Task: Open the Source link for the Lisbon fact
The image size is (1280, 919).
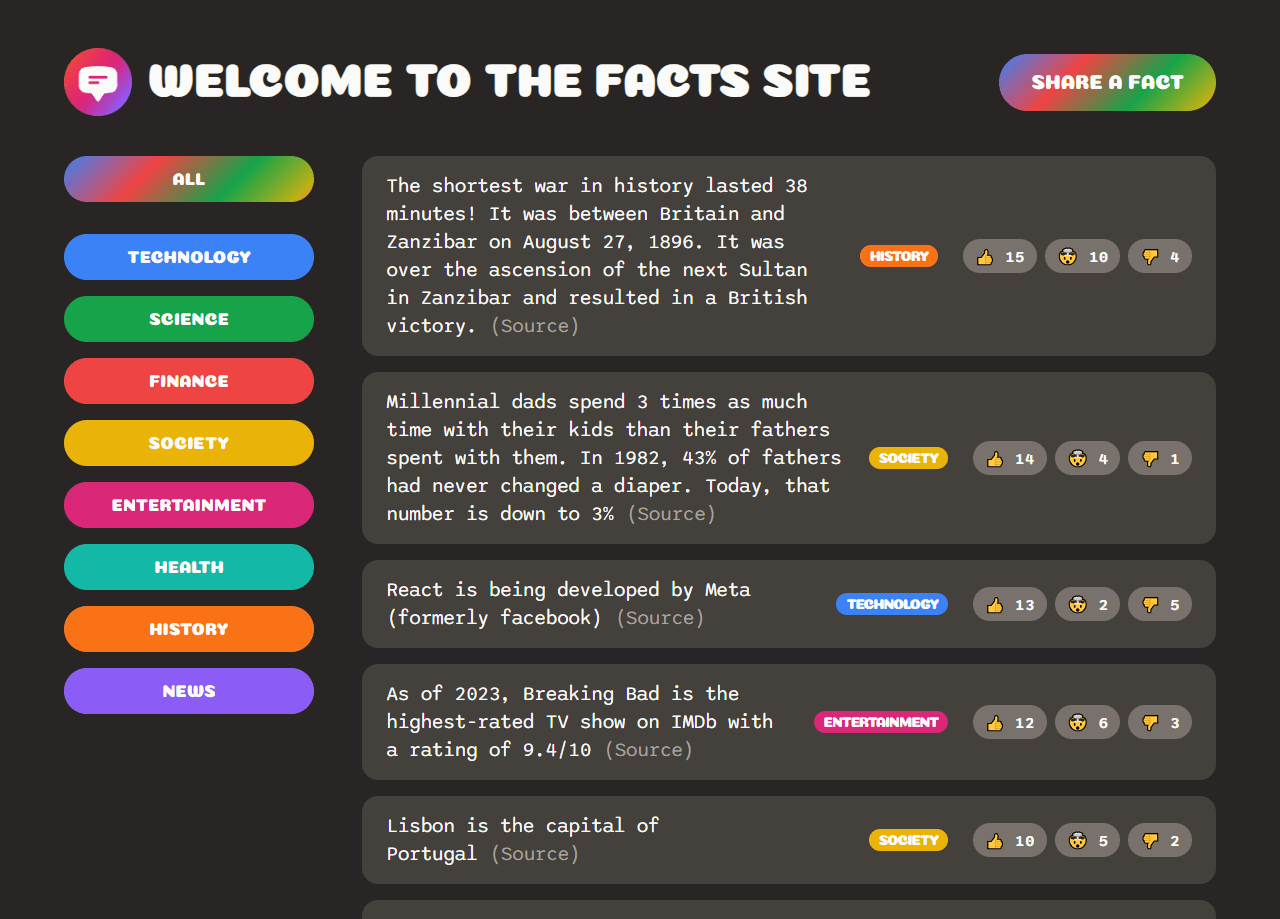Action: click(535, 854)
